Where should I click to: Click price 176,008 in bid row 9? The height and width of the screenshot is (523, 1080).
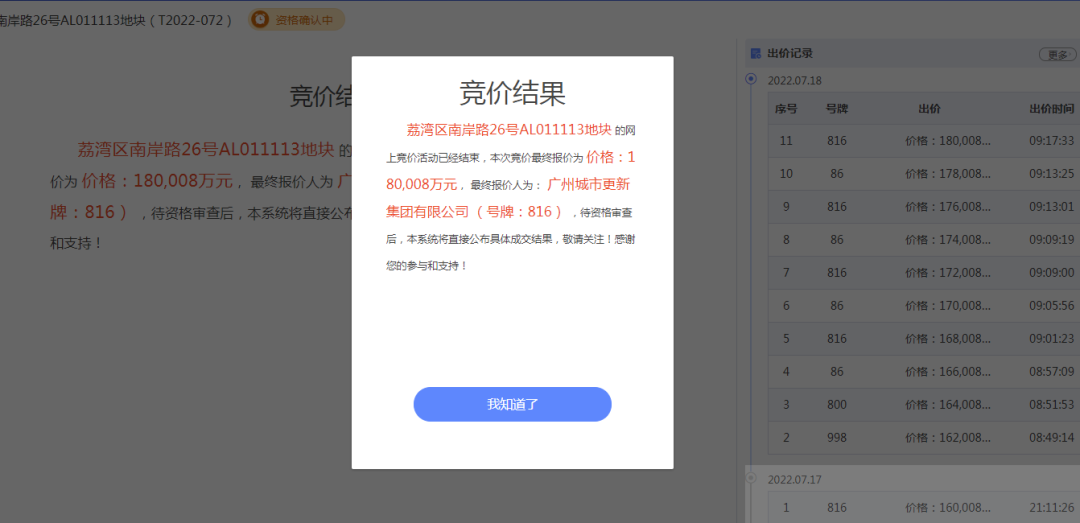coord(948,207)
